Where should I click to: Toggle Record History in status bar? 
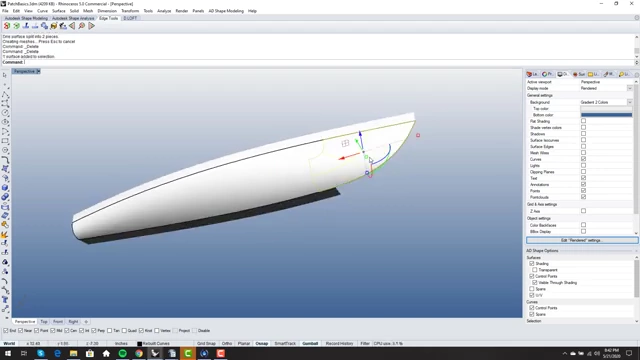click(340, 344)
